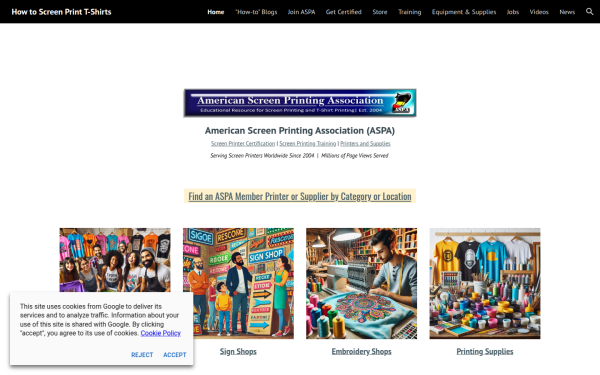The image size is (600, 375).
Task: Open the Videos menu item
Action: pyautogui.click(x=539, y=12)
